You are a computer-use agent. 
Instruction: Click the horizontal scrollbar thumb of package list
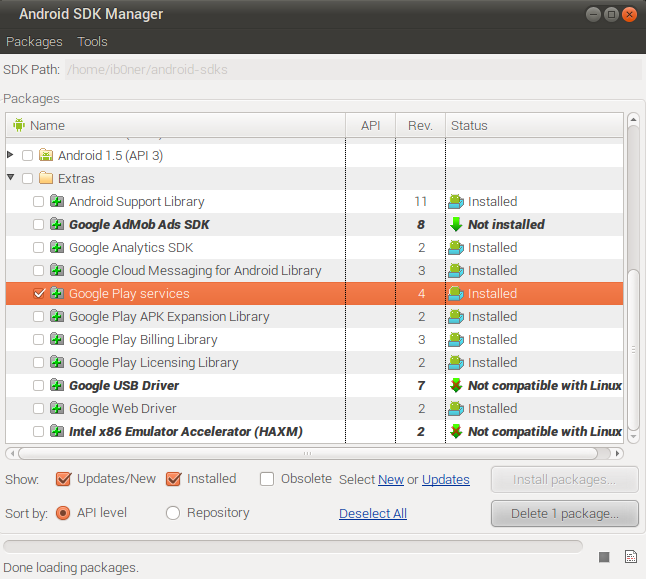(308, 453)
